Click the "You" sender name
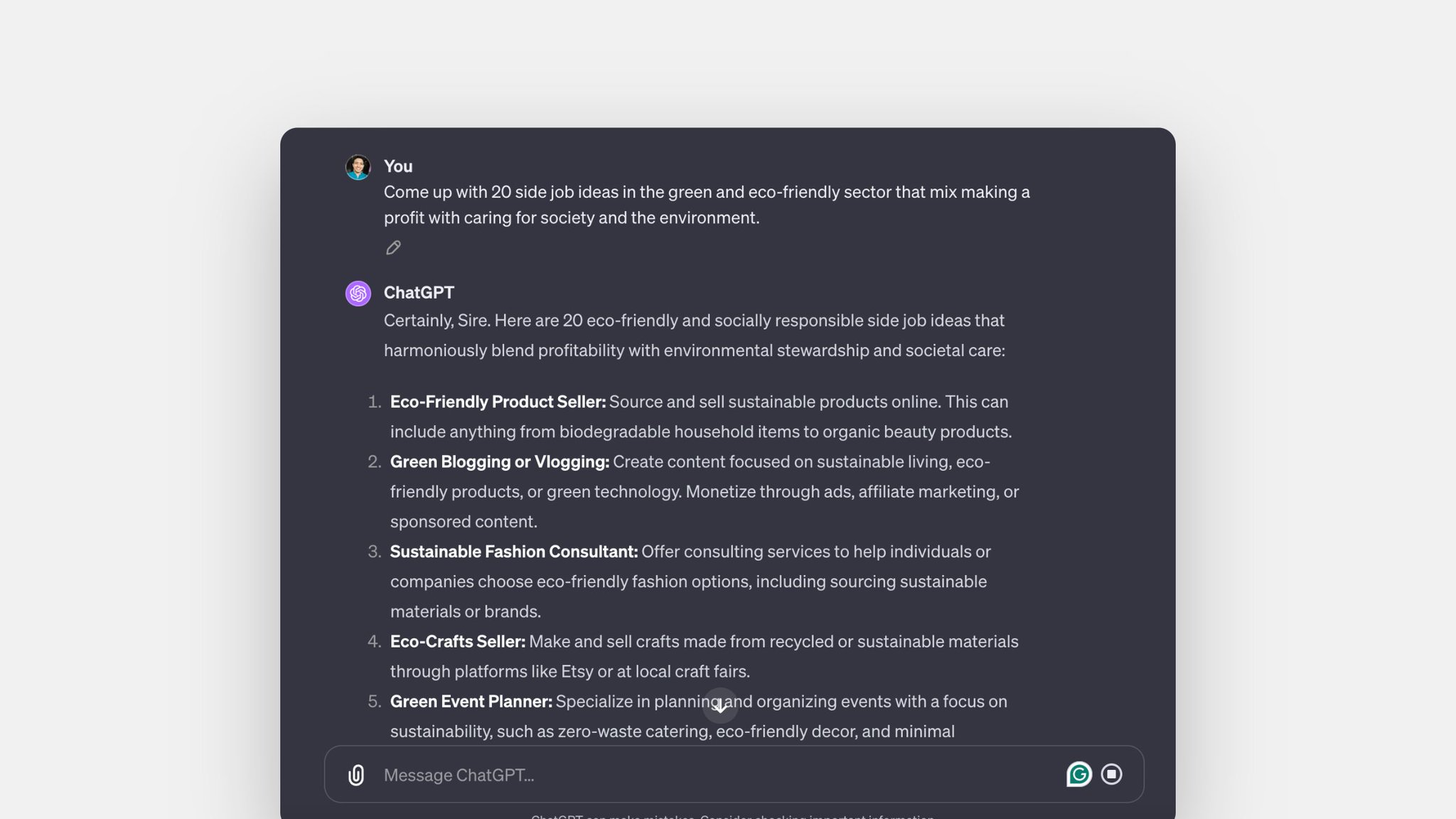 coord(398,166)
